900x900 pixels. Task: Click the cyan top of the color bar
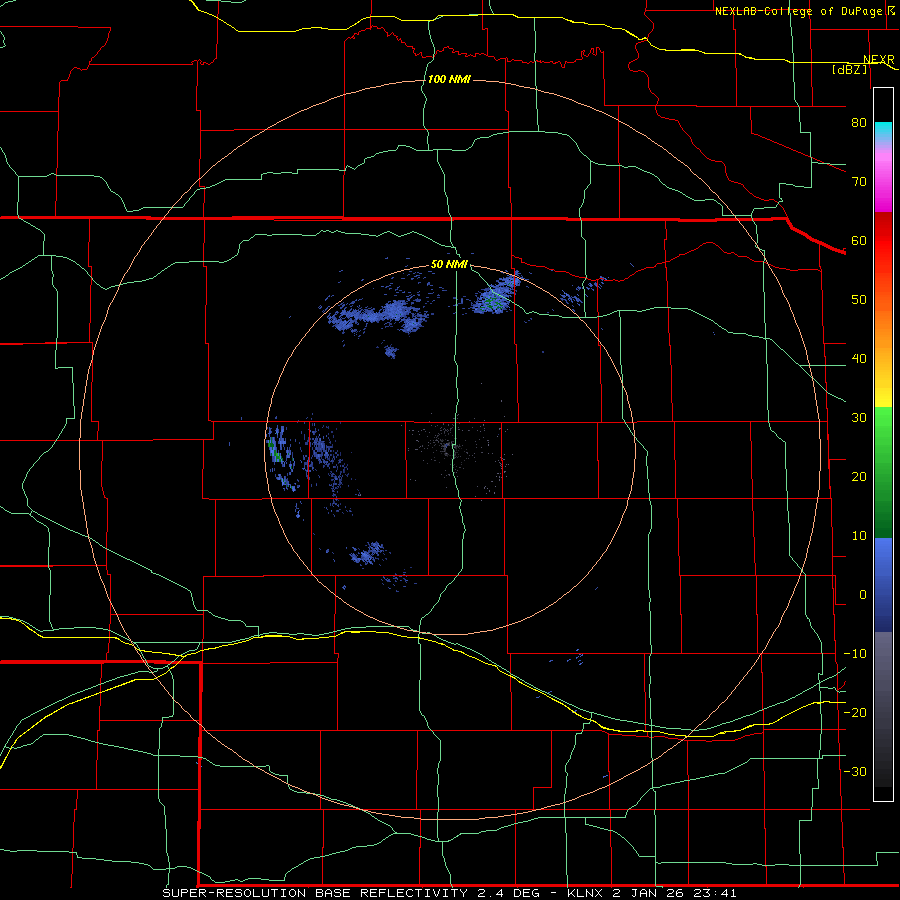pos(883,131)
